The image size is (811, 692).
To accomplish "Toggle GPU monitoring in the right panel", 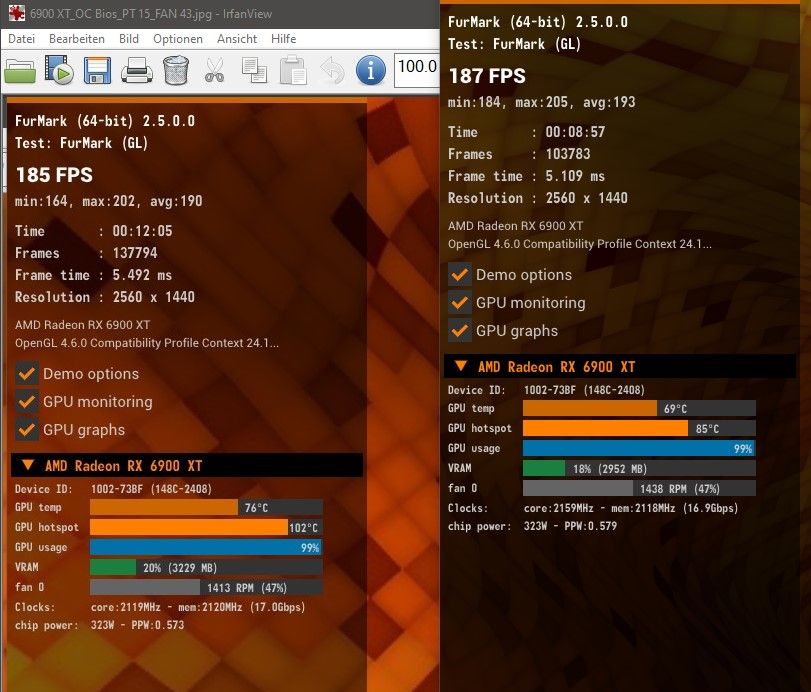I will point(459,303).
